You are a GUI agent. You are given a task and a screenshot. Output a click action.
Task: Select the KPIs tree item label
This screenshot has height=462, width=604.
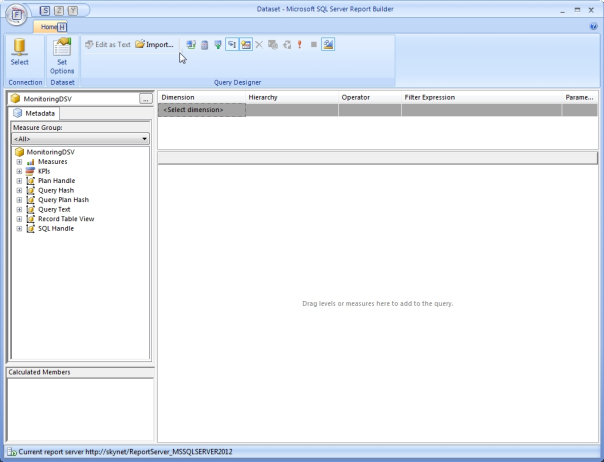click(x=44, y=171)
